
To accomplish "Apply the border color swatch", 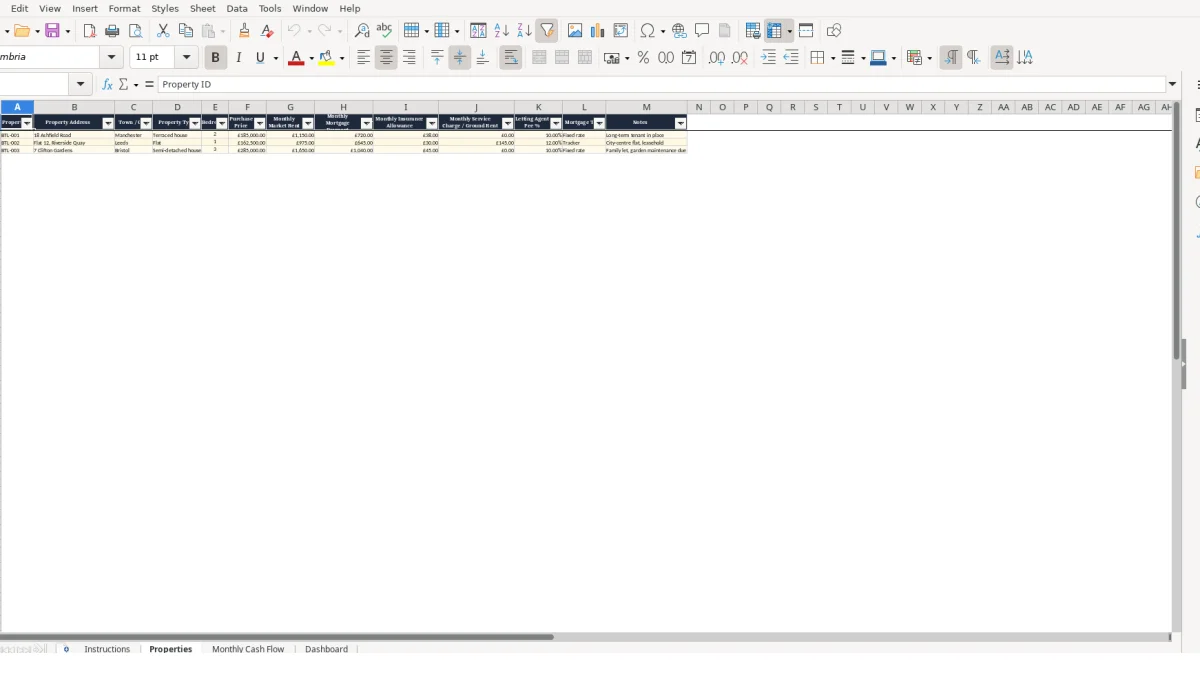I will pyautogui.click(x=877, y=58).
